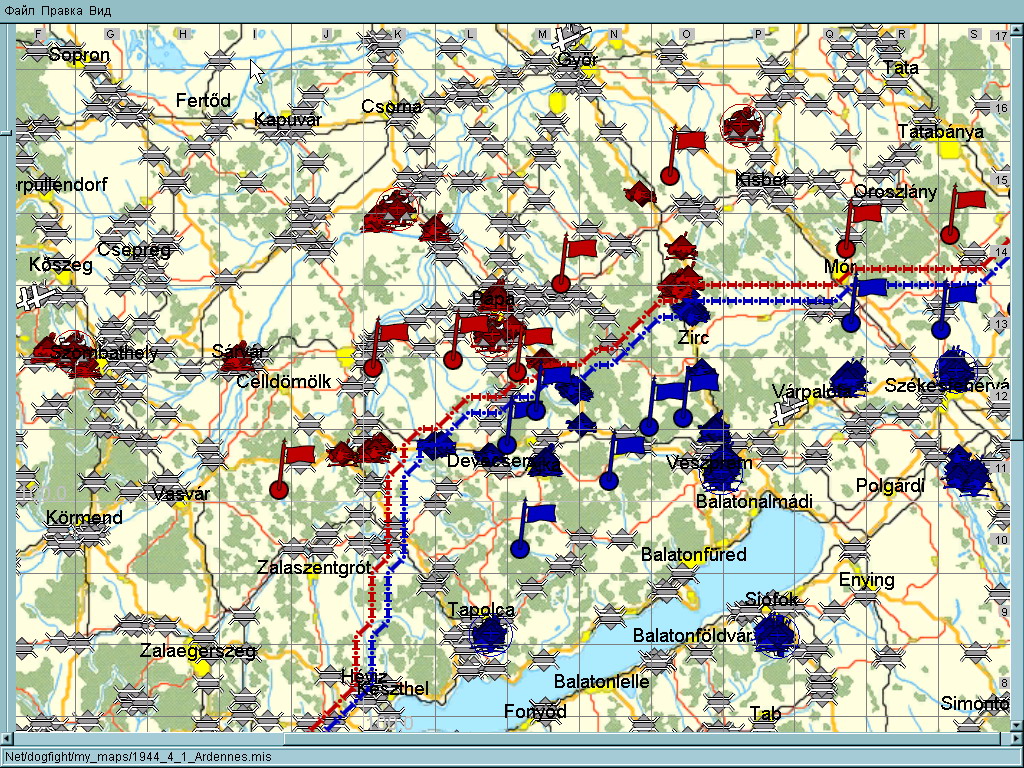Click the red flag northwest of Kisbér

click(x=688, y=140)
